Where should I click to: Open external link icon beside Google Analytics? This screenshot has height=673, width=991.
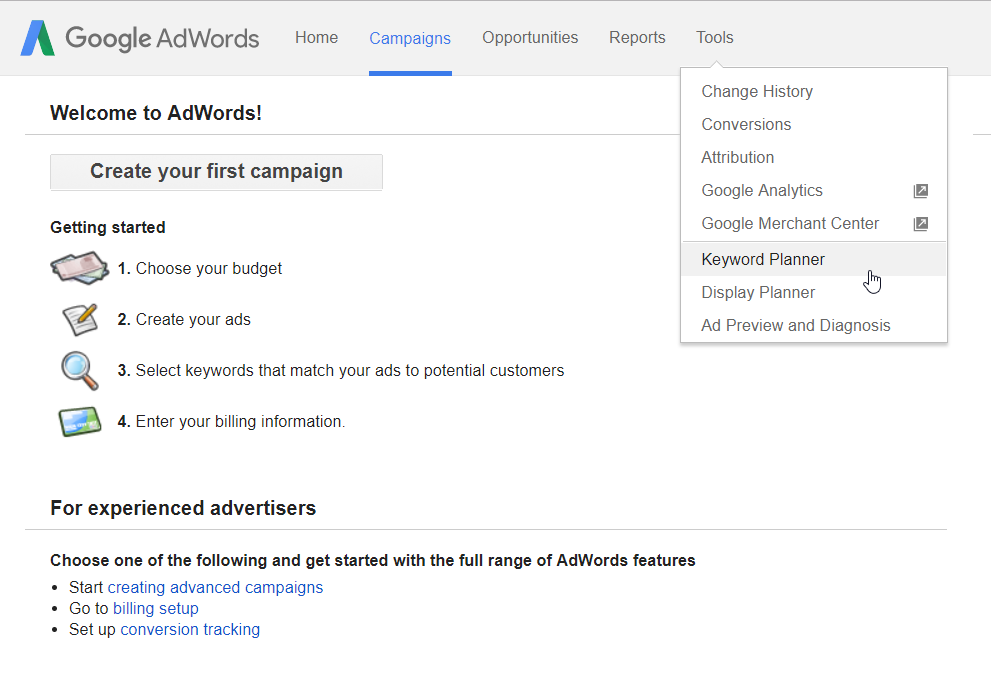pyautogui.click(x=921, y=191)
